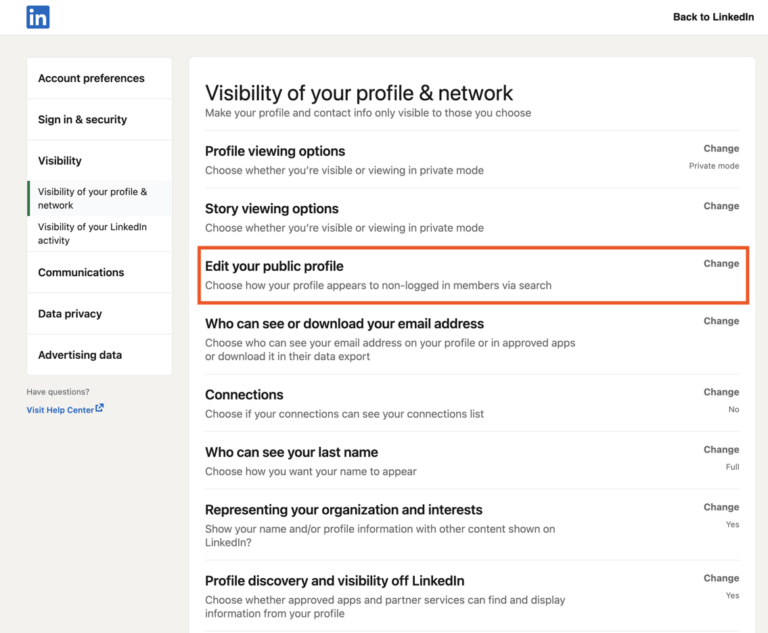768x633 pixels.
Task: Select Visibility of your LinkedIn activity
Action: point(92,233)
